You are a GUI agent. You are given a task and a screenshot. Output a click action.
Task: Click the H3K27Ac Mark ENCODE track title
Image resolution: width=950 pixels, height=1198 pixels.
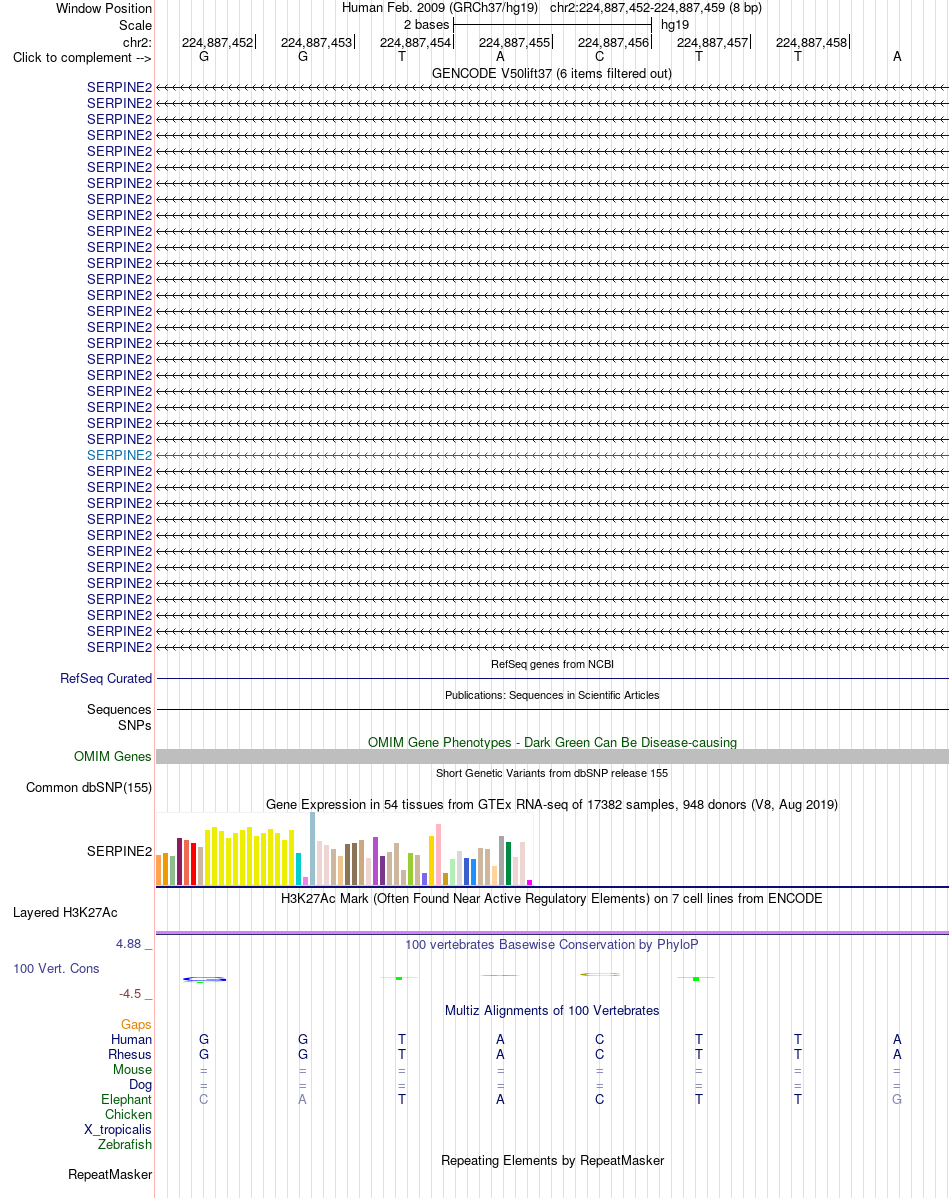[x=552, y=898]
